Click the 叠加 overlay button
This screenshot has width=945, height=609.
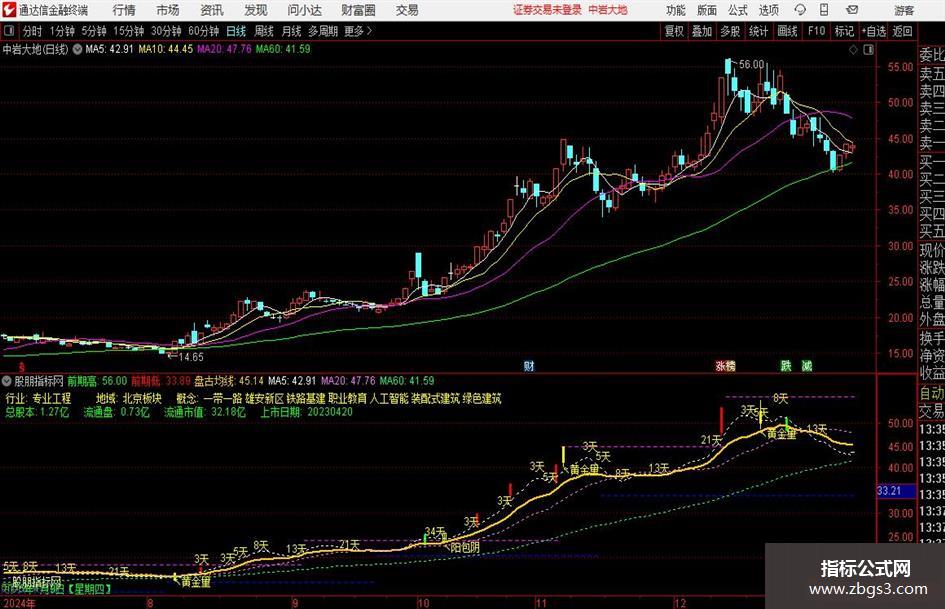pyautogui.click(x=702, y=31)
